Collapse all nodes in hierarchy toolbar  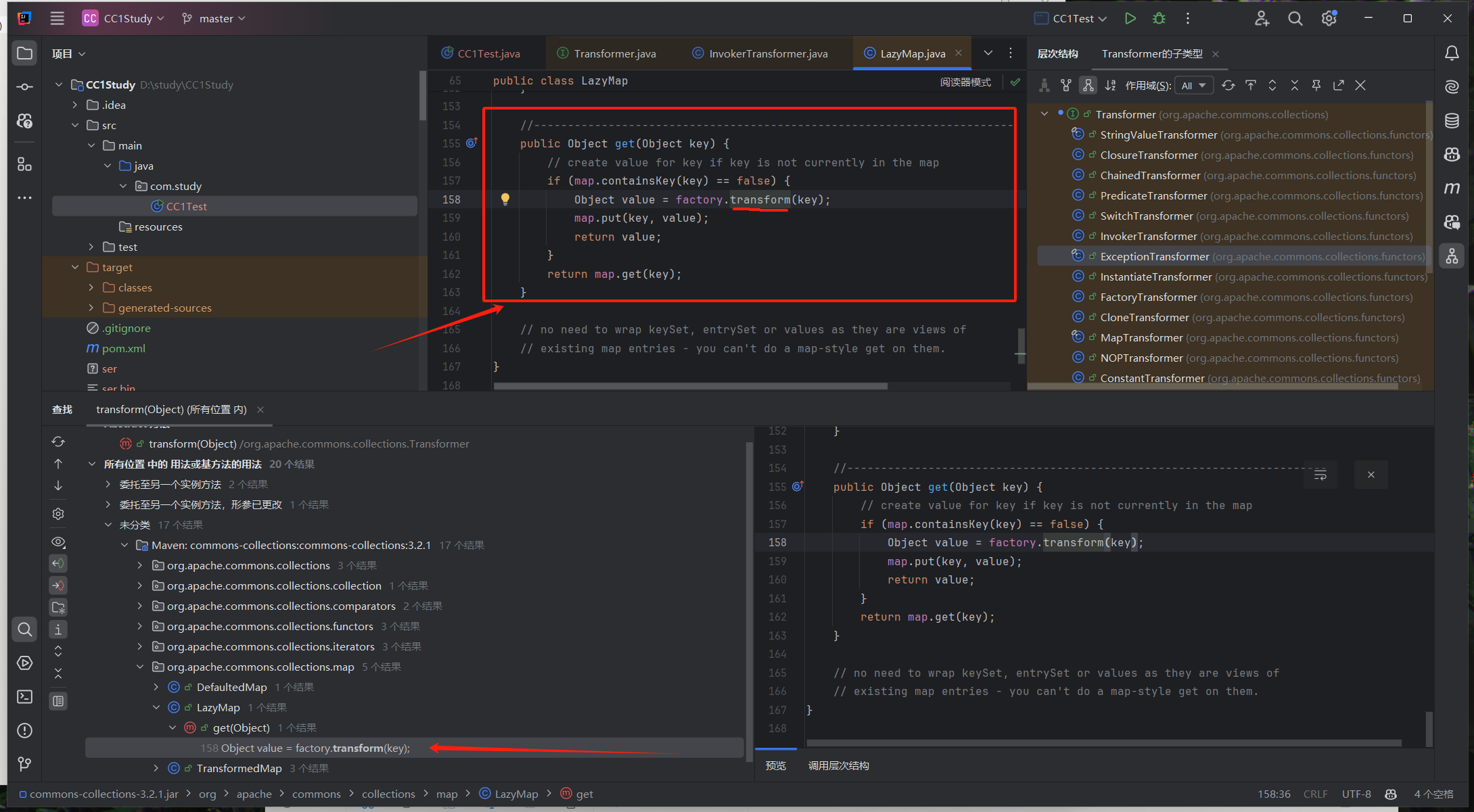(x=1294, y=85)
